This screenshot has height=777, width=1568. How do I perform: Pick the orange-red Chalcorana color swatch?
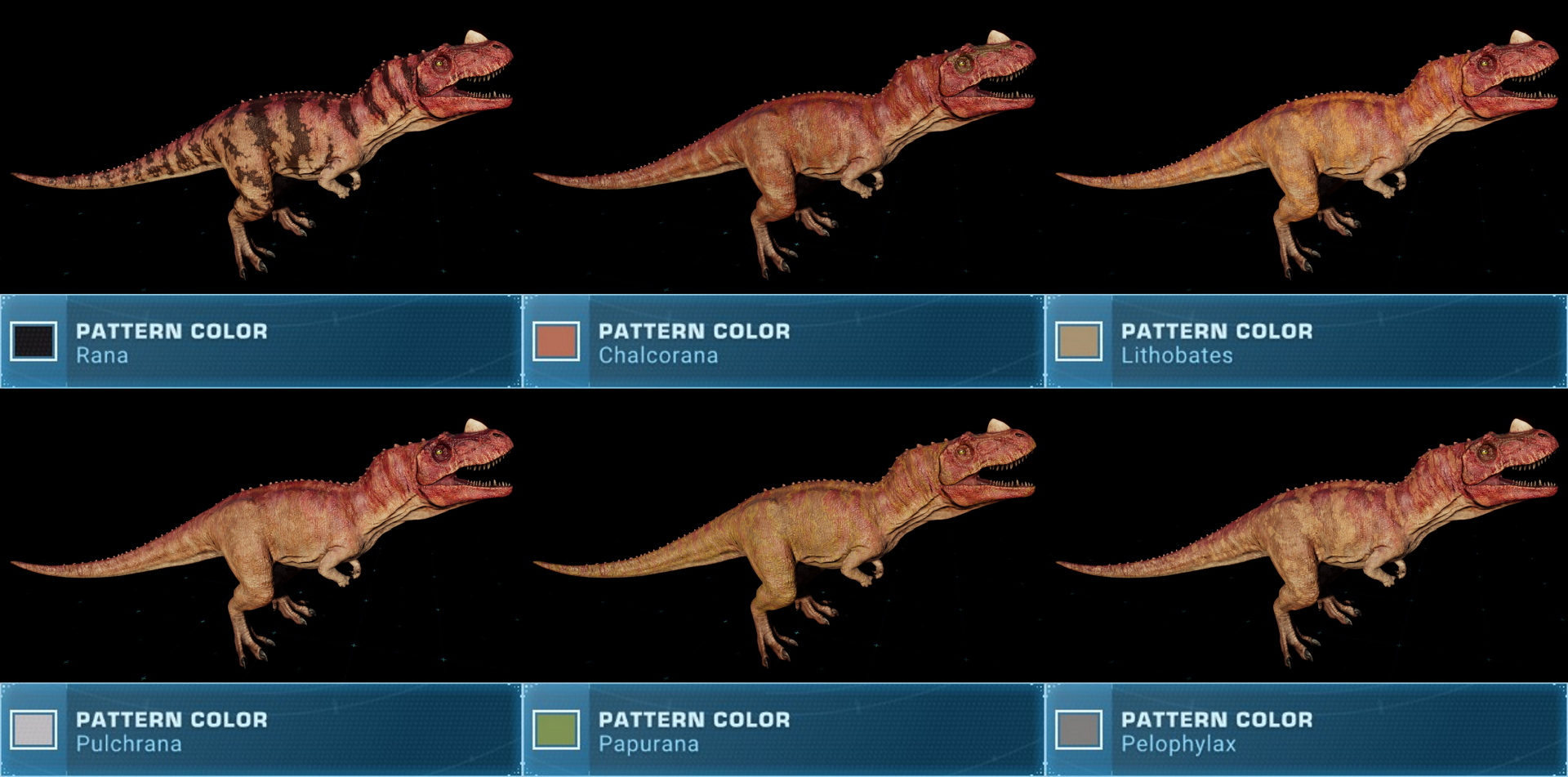tap(556, 342)
